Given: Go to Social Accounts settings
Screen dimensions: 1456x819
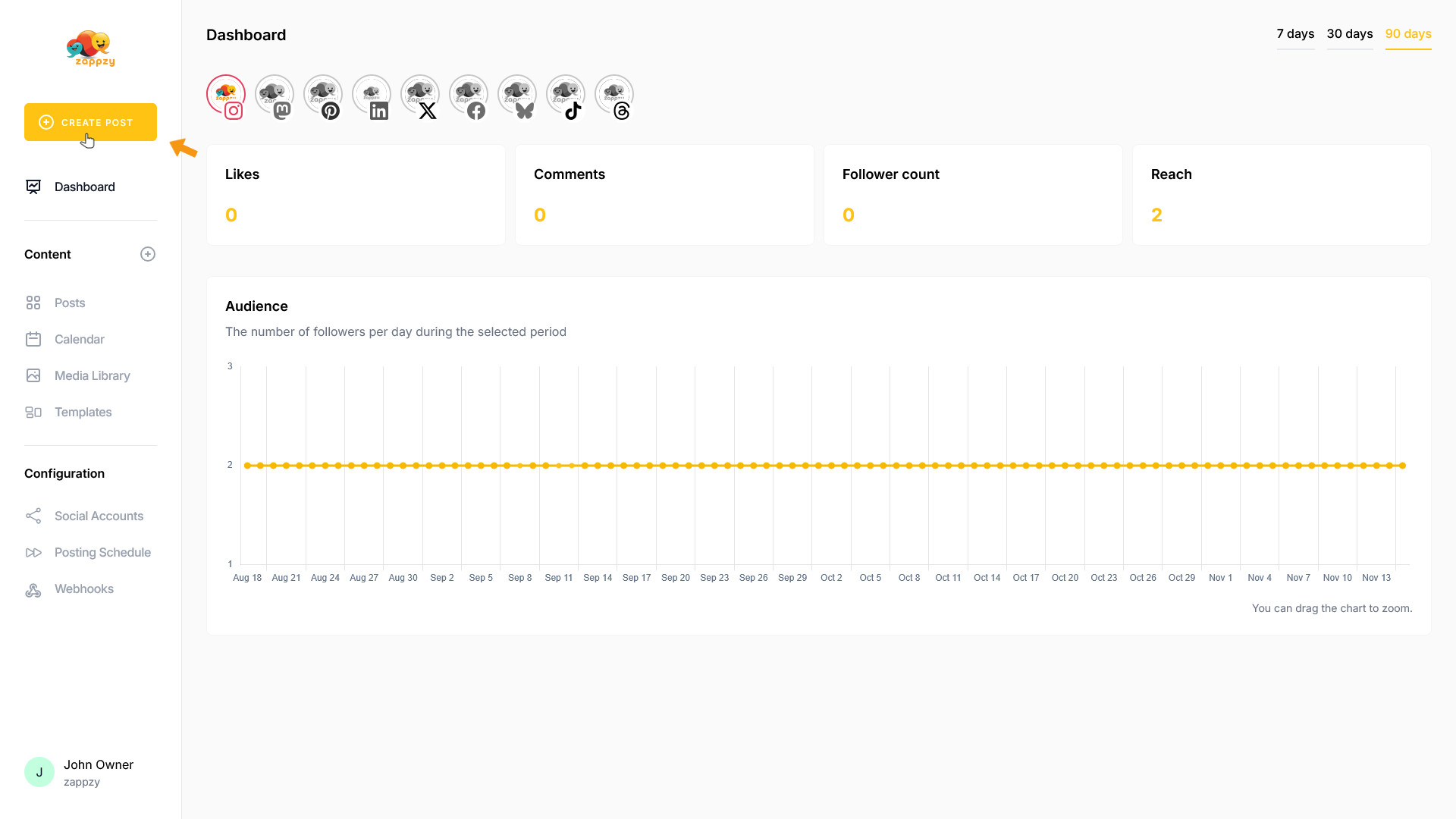Looking at the screenshot, I should click(x=99, y=516).
